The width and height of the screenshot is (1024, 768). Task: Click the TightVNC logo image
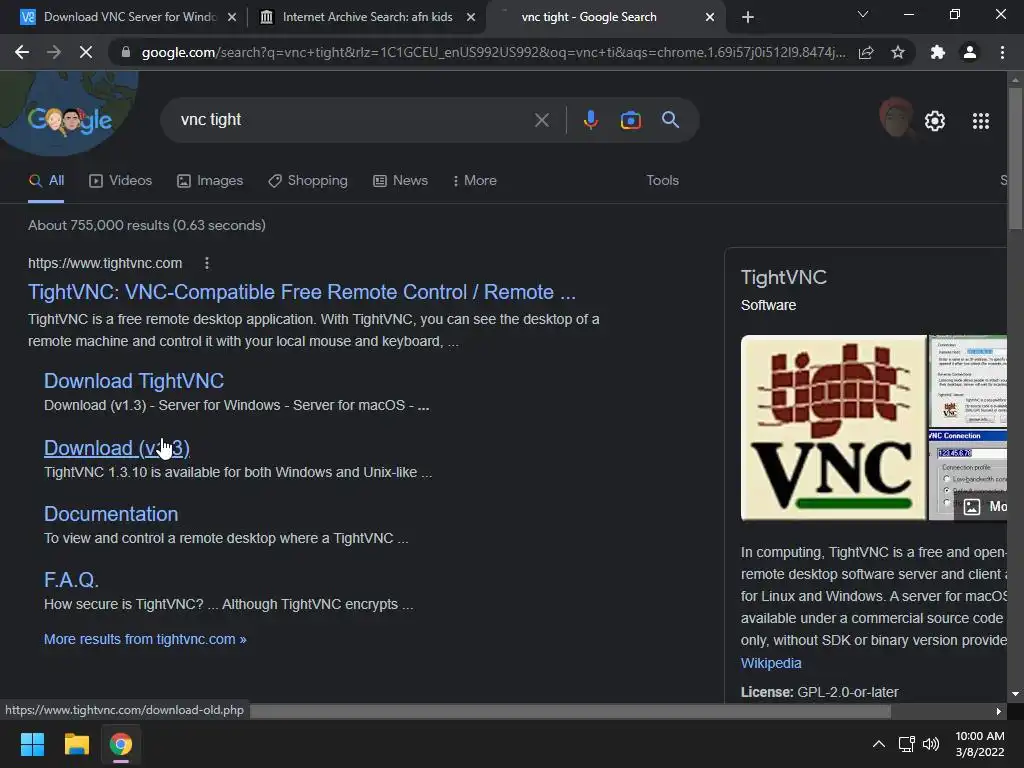(833, 428)
